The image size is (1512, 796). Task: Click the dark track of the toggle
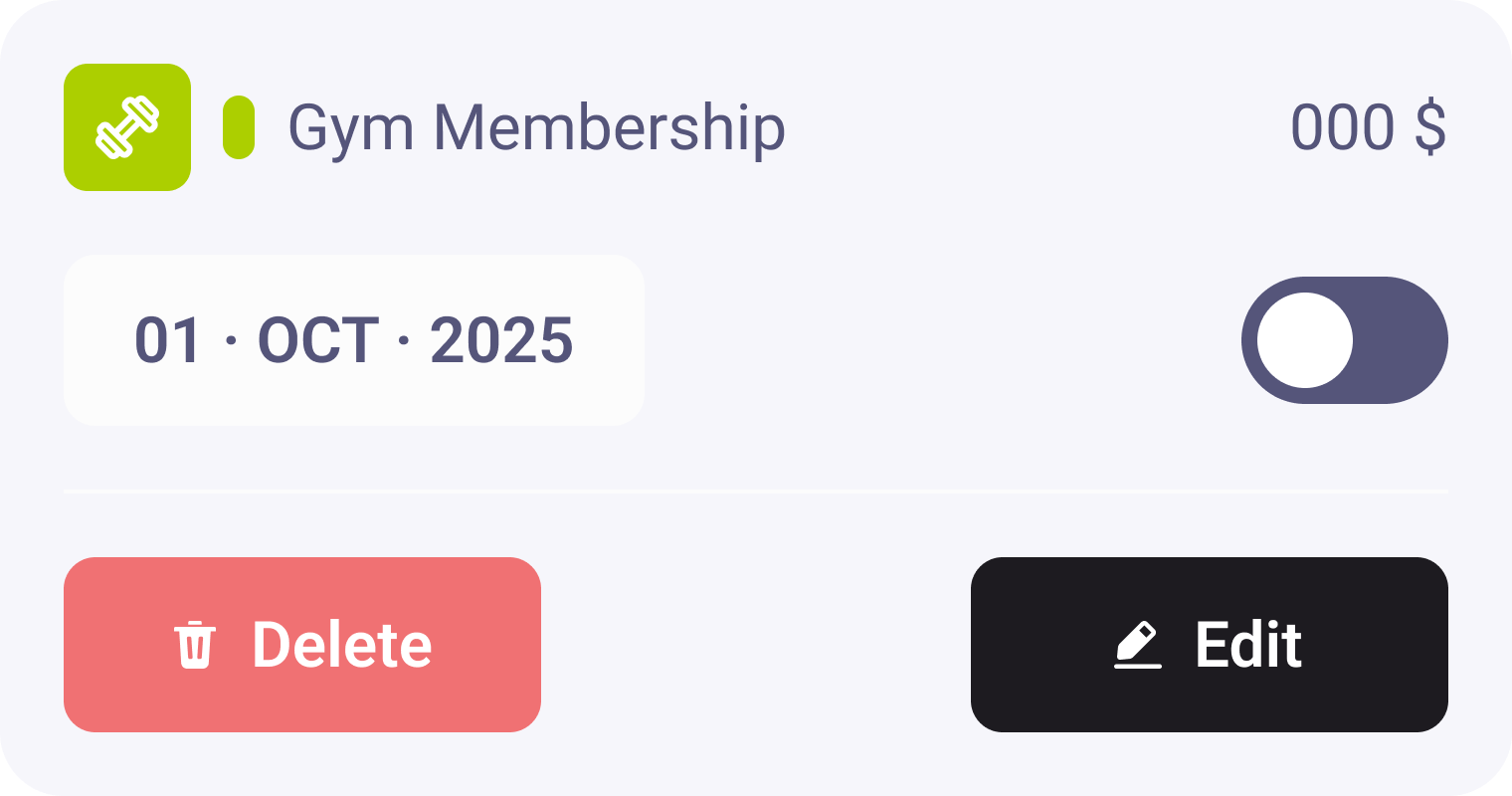(1401, 340)
